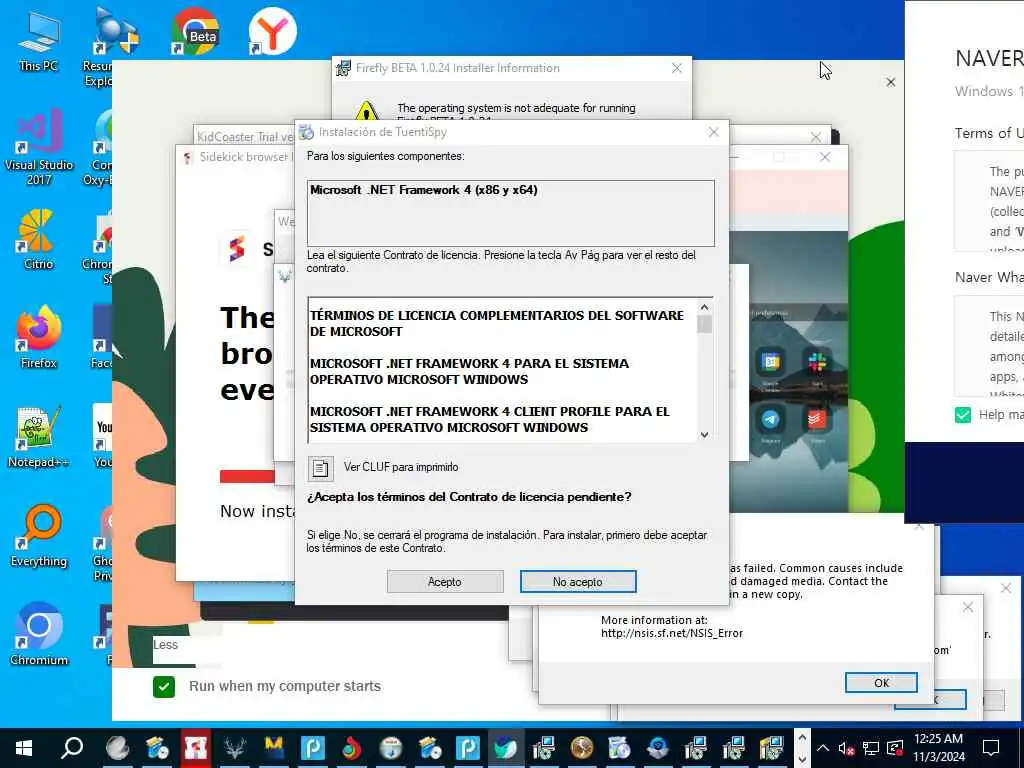Click the ¿Acepta los términos question text
The image size is (1024, 768).
tap(469, 497)
